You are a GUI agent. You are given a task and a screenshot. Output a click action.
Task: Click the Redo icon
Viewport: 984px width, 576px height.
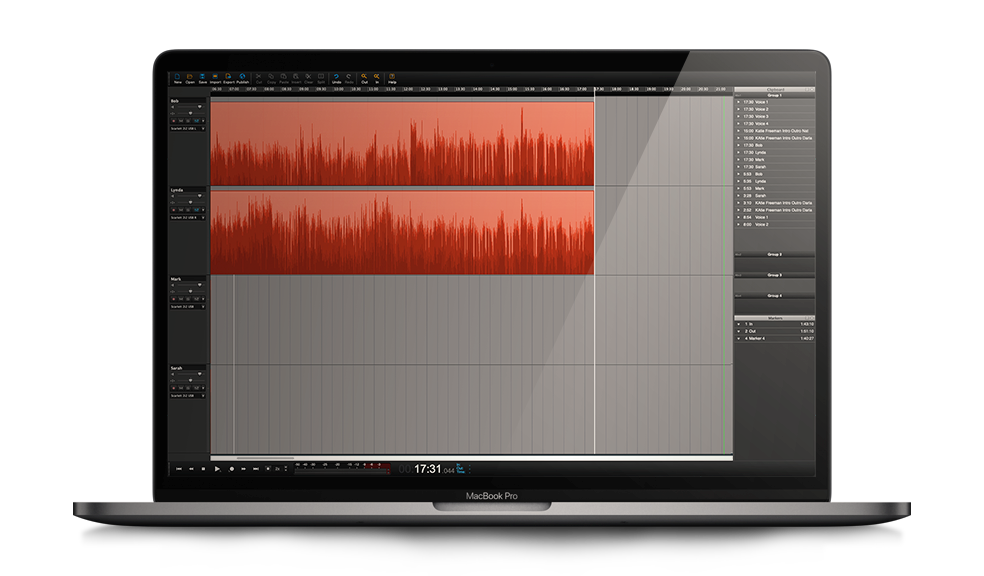click(349, 76)
